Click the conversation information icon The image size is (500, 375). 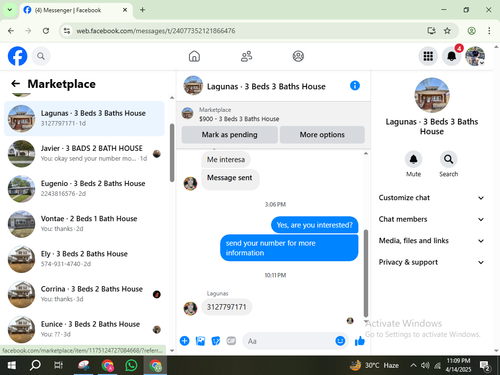tap(355, 86)
